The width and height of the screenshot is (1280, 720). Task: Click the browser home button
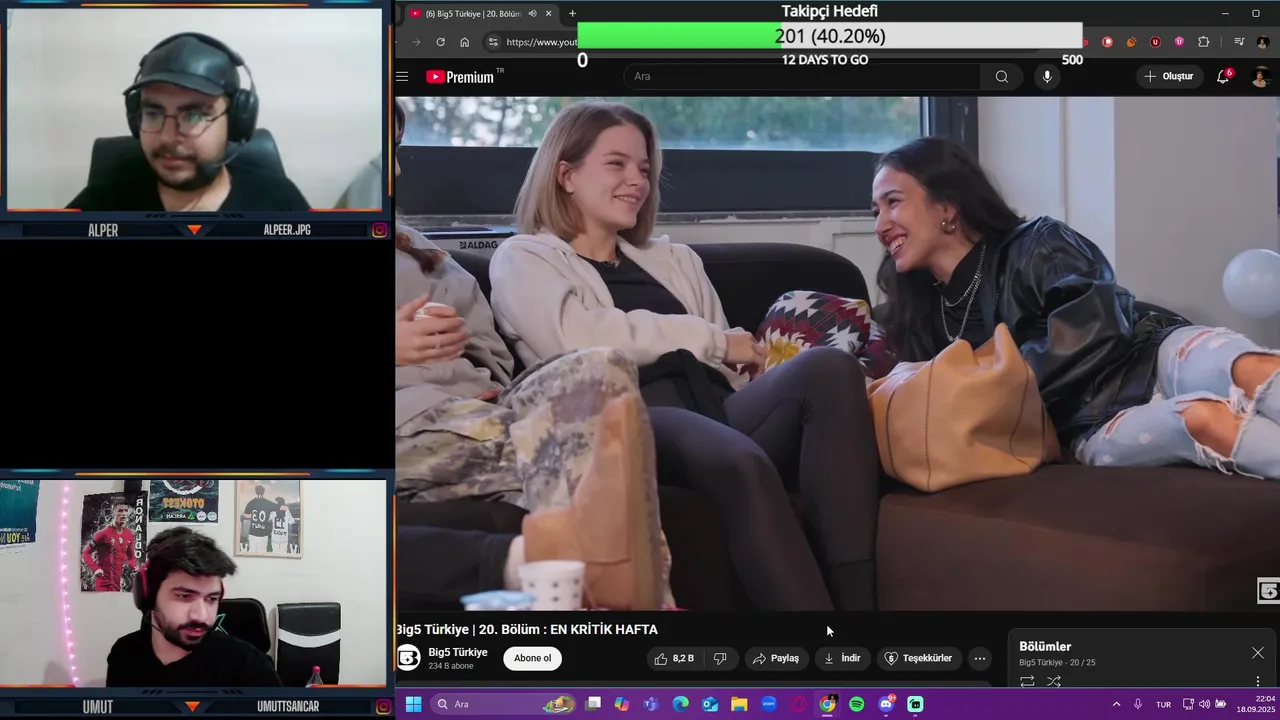(464, 42)
